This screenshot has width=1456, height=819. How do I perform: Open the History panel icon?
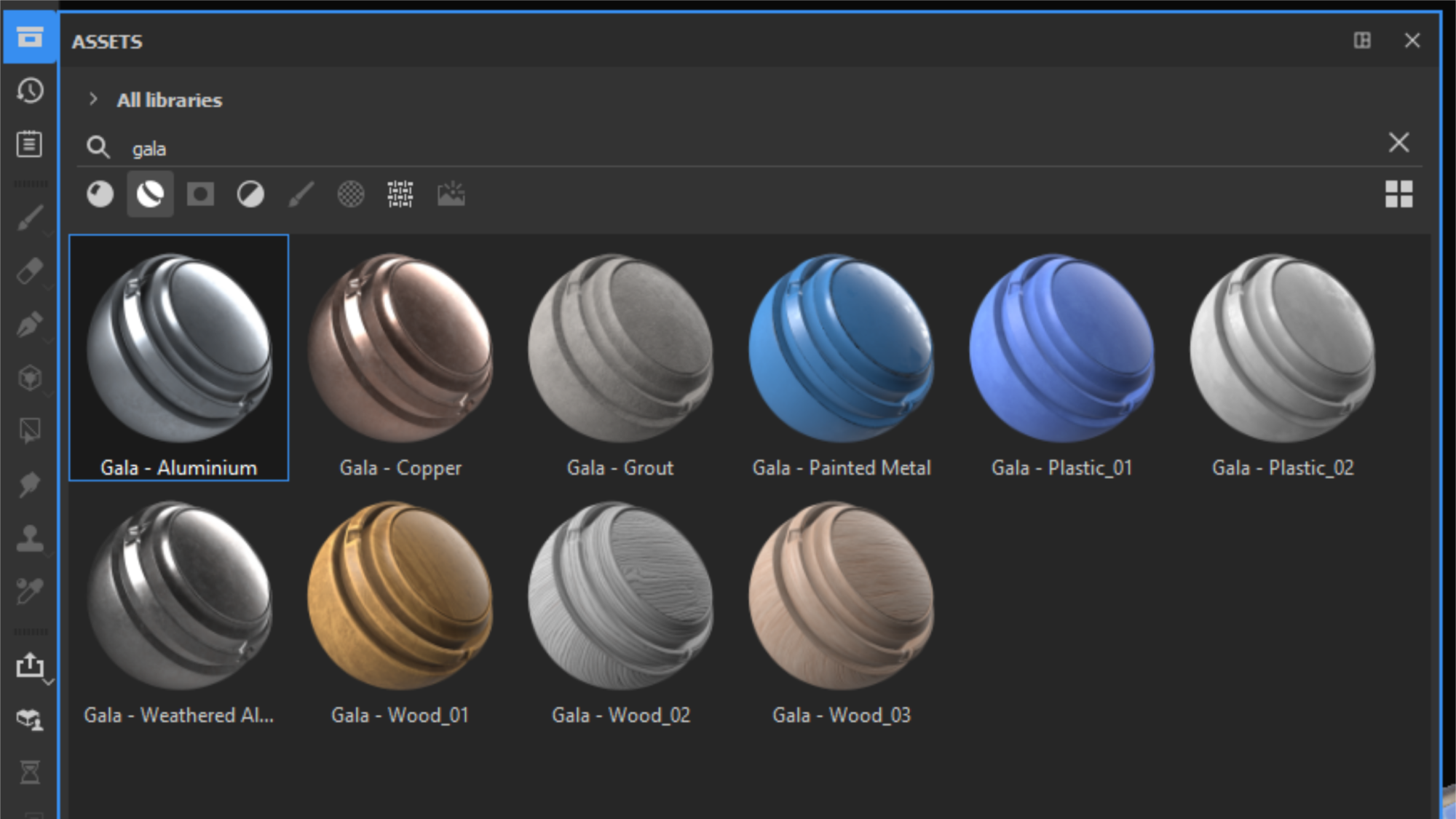[30, 91]
